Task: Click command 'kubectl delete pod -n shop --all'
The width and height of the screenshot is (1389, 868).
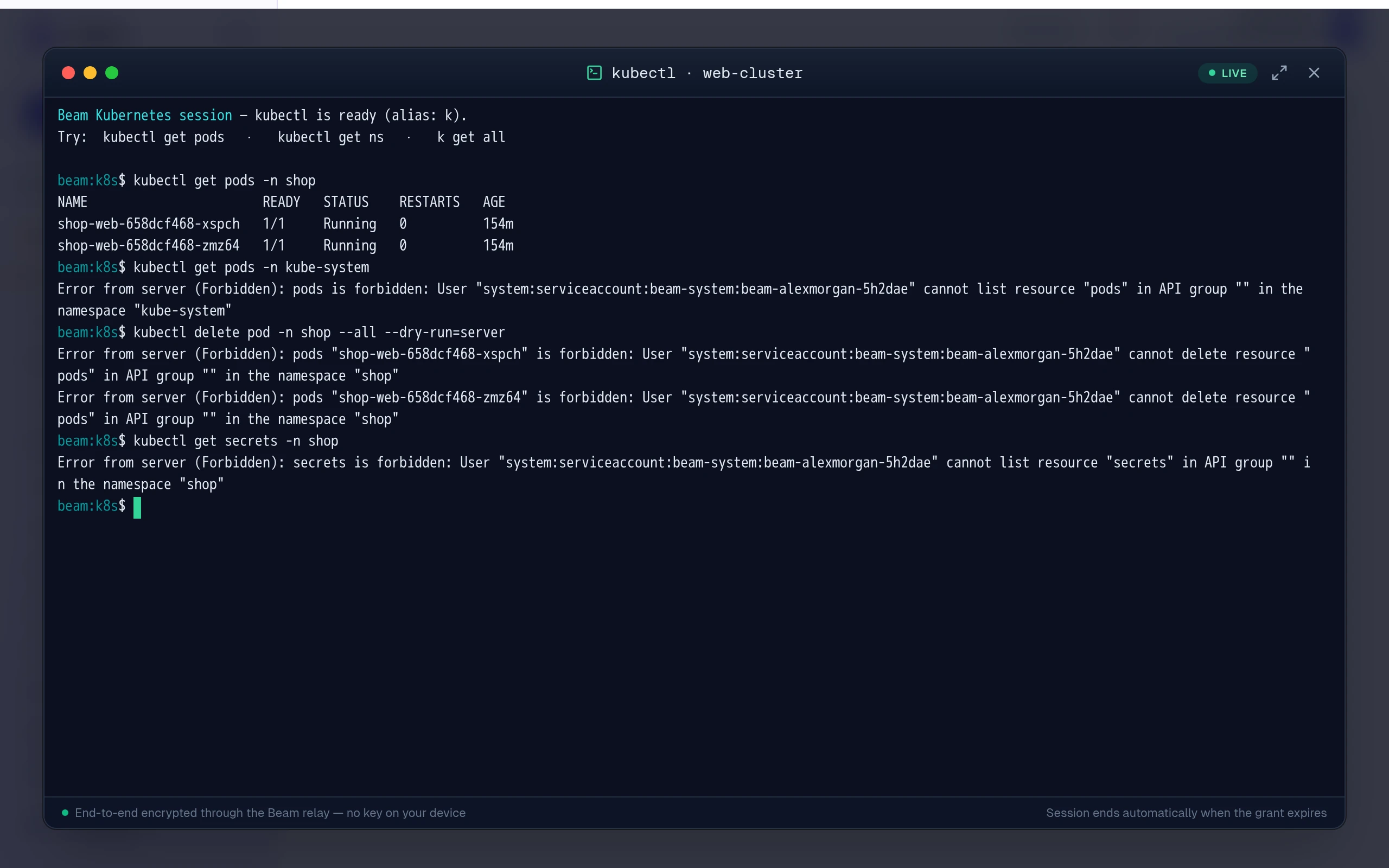Action: [255, 333]
